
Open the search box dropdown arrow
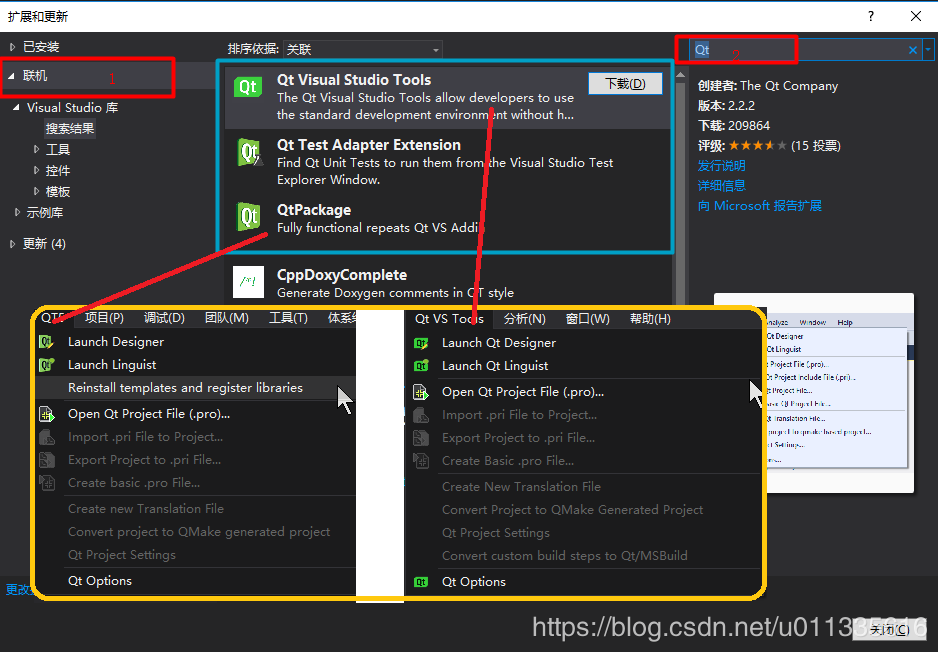[x=928, y=50]
